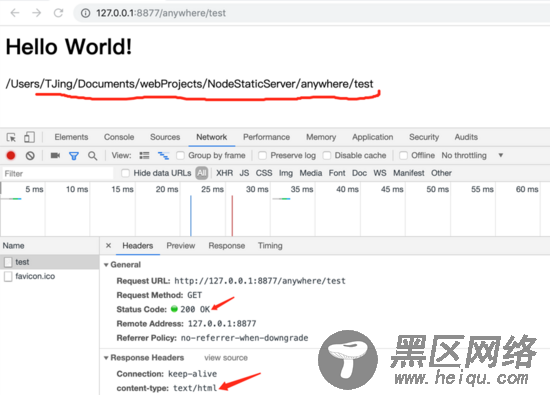Collapse the Response Headers section
The image size is (550, 395).
pyautogui.click(x=106, y=358)
